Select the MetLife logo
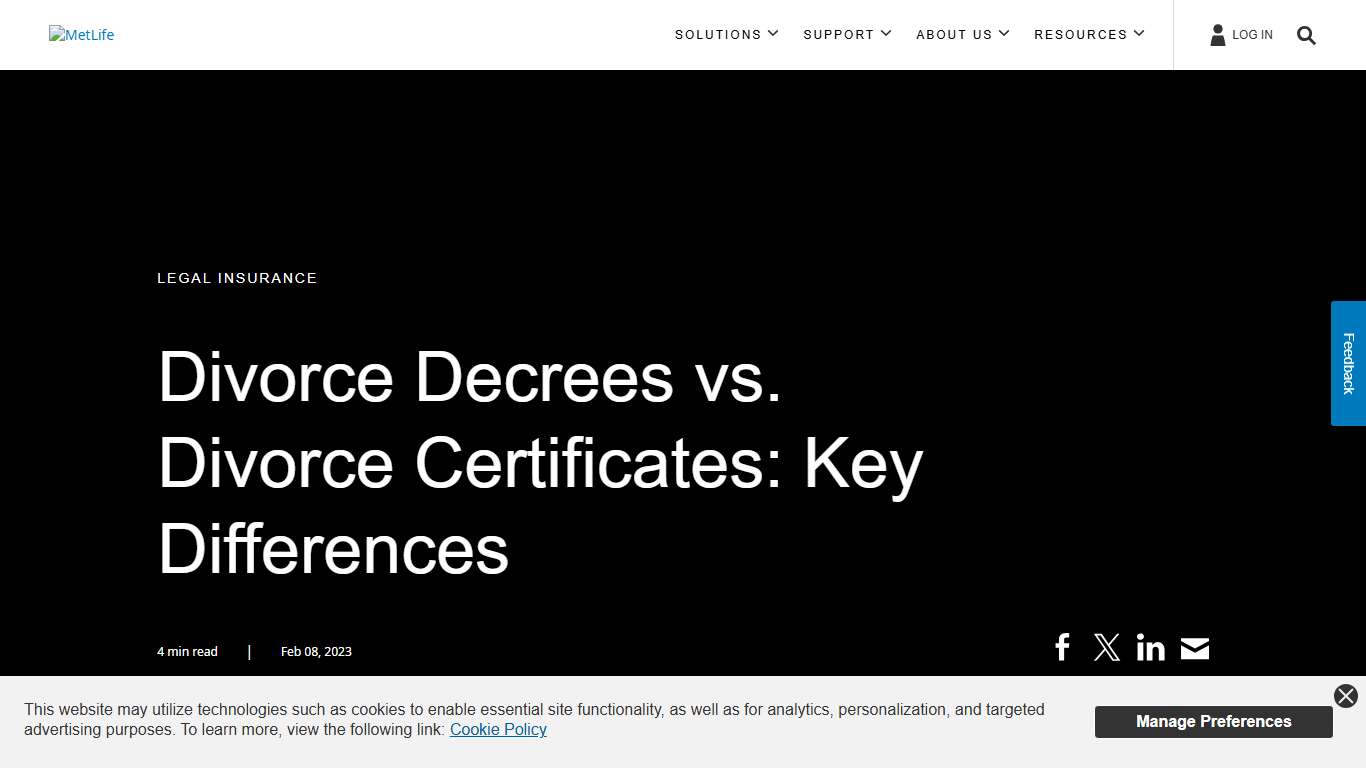Screen dimensions: 1366x768 tap(81, 34)
